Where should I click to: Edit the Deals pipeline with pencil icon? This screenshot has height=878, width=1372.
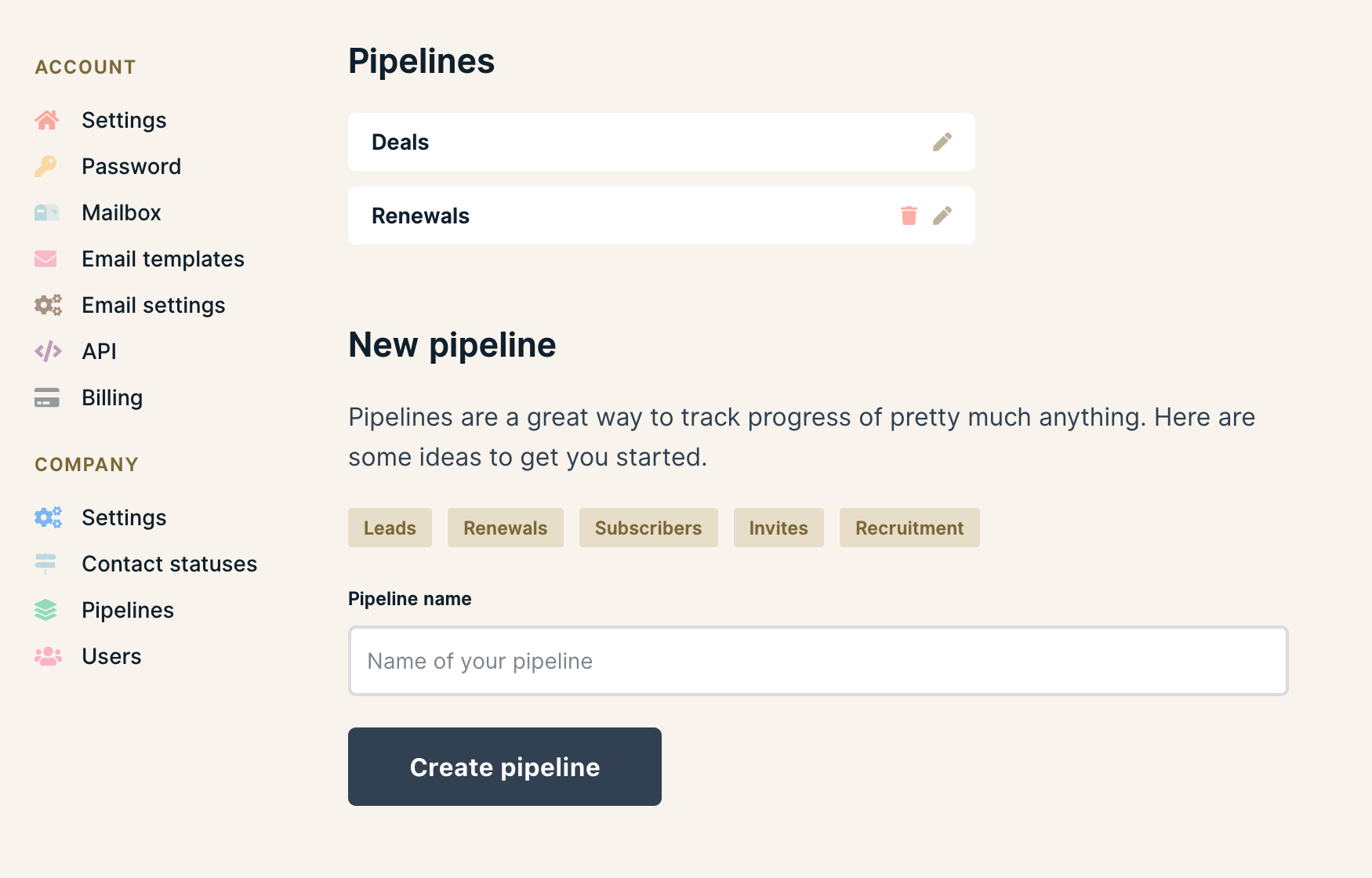942,142
